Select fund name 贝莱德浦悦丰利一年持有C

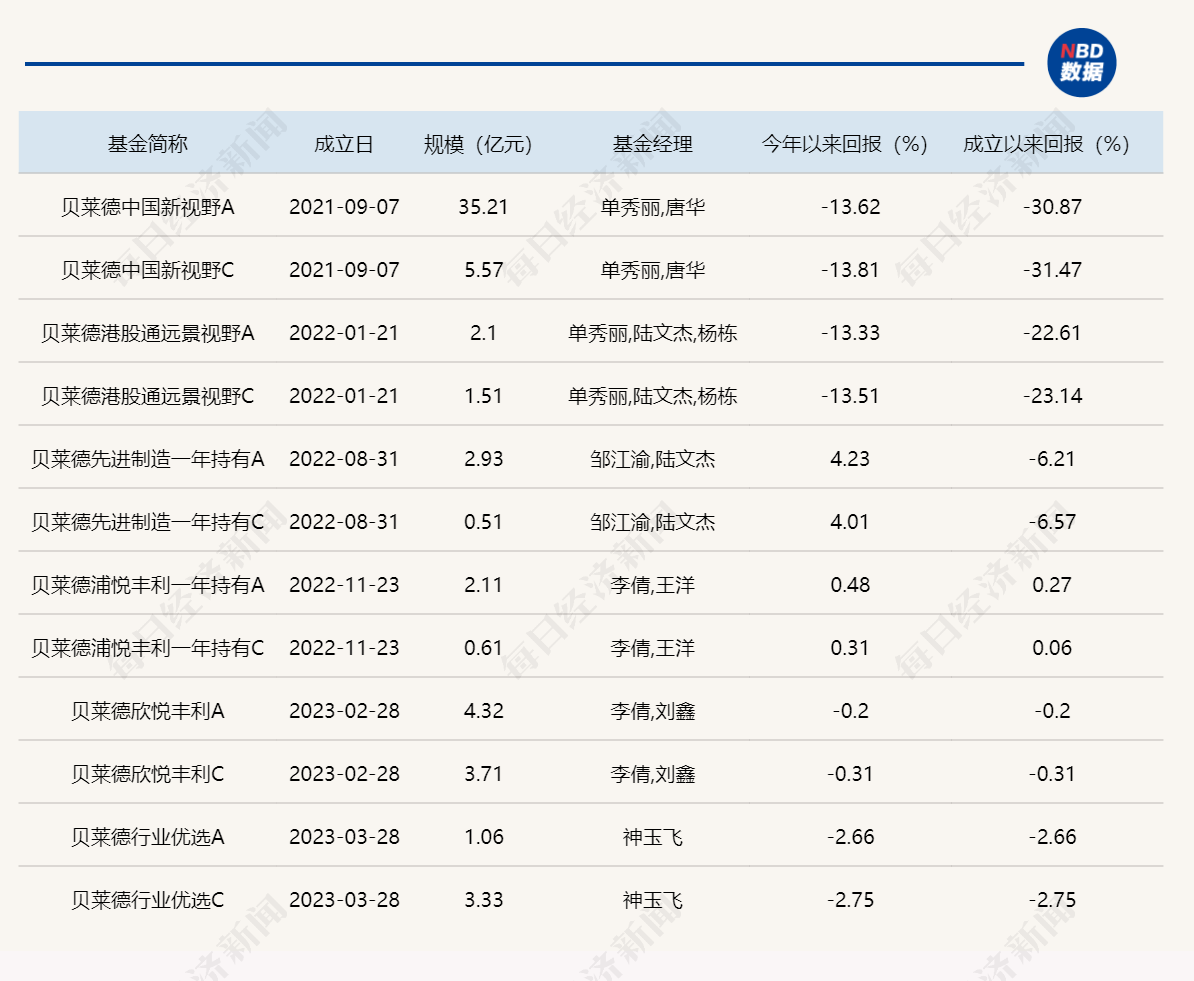(148, 648)
